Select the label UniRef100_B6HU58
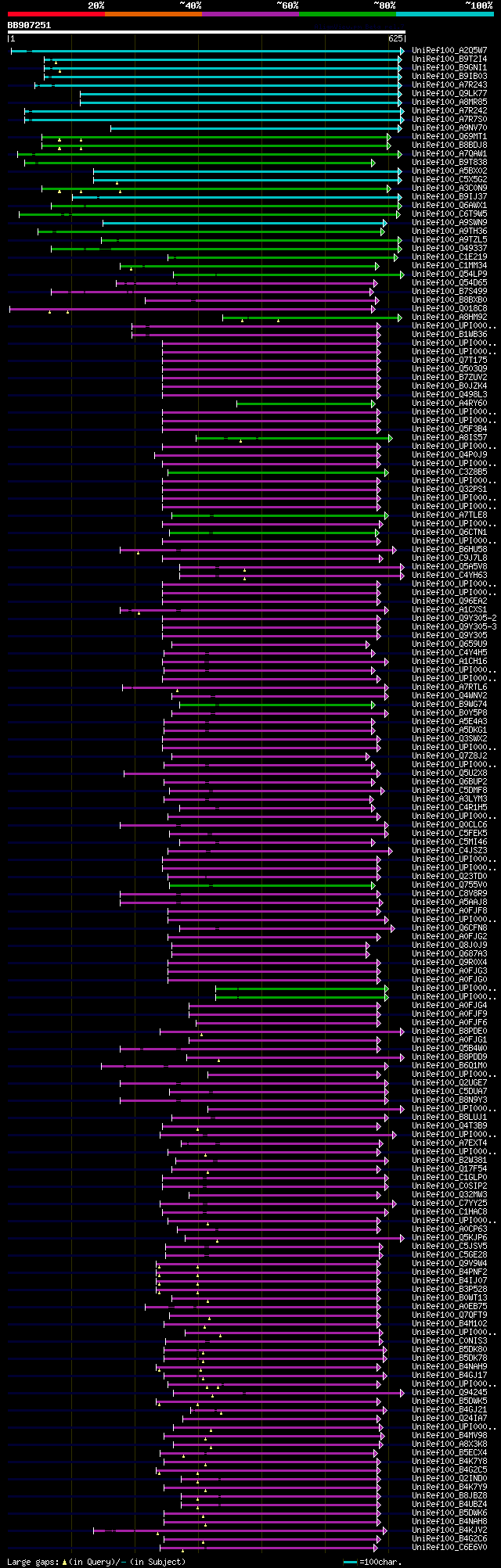The height and width of the screenshot is (1568, 501). pos(449,550)
